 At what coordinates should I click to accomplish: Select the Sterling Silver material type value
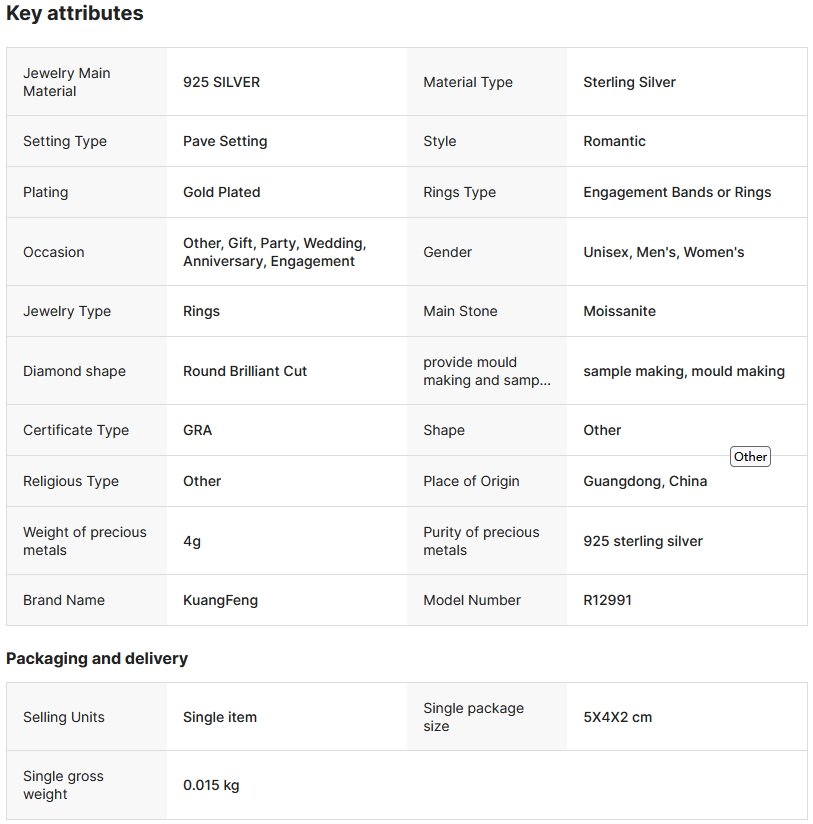[x=629, y=82]
